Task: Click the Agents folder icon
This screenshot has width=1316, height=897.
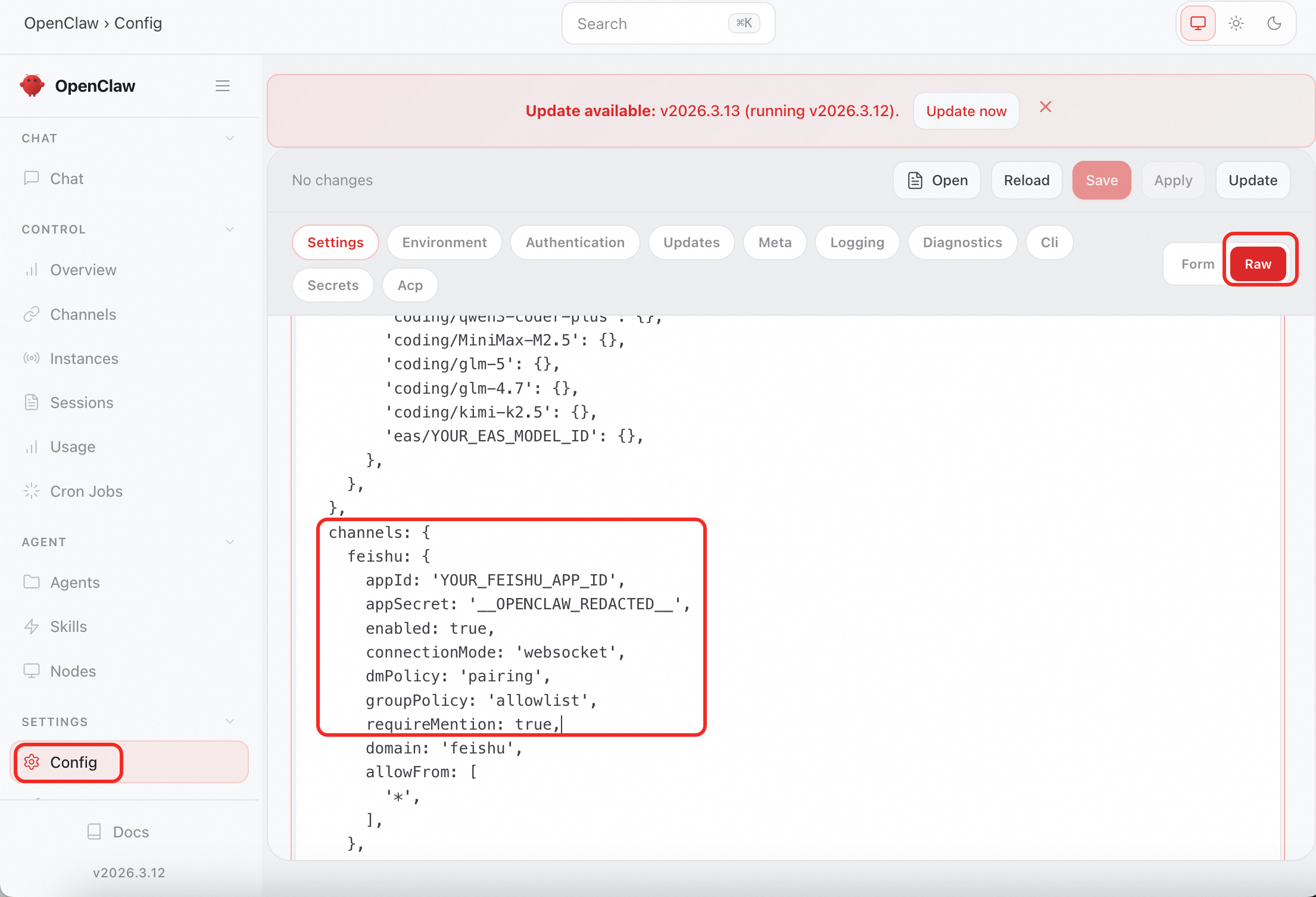Action: [32, 582]
